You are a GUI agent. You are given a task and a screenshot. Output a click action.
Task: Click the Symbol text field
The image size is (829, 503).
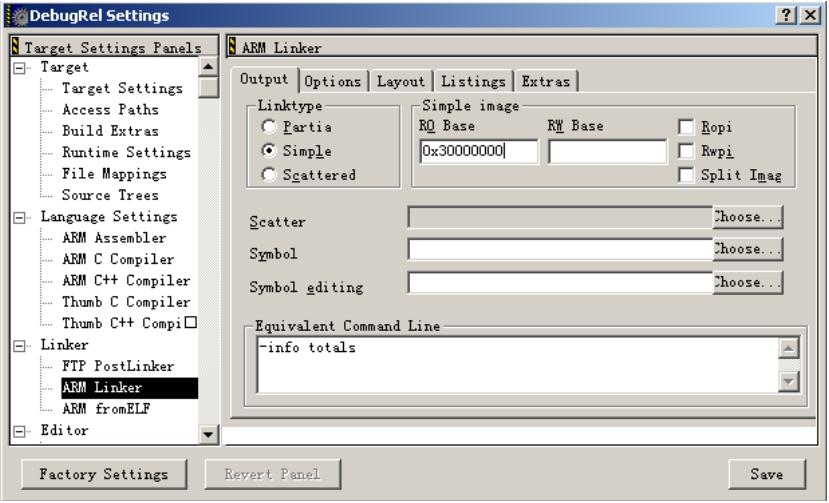coord(560,249)
